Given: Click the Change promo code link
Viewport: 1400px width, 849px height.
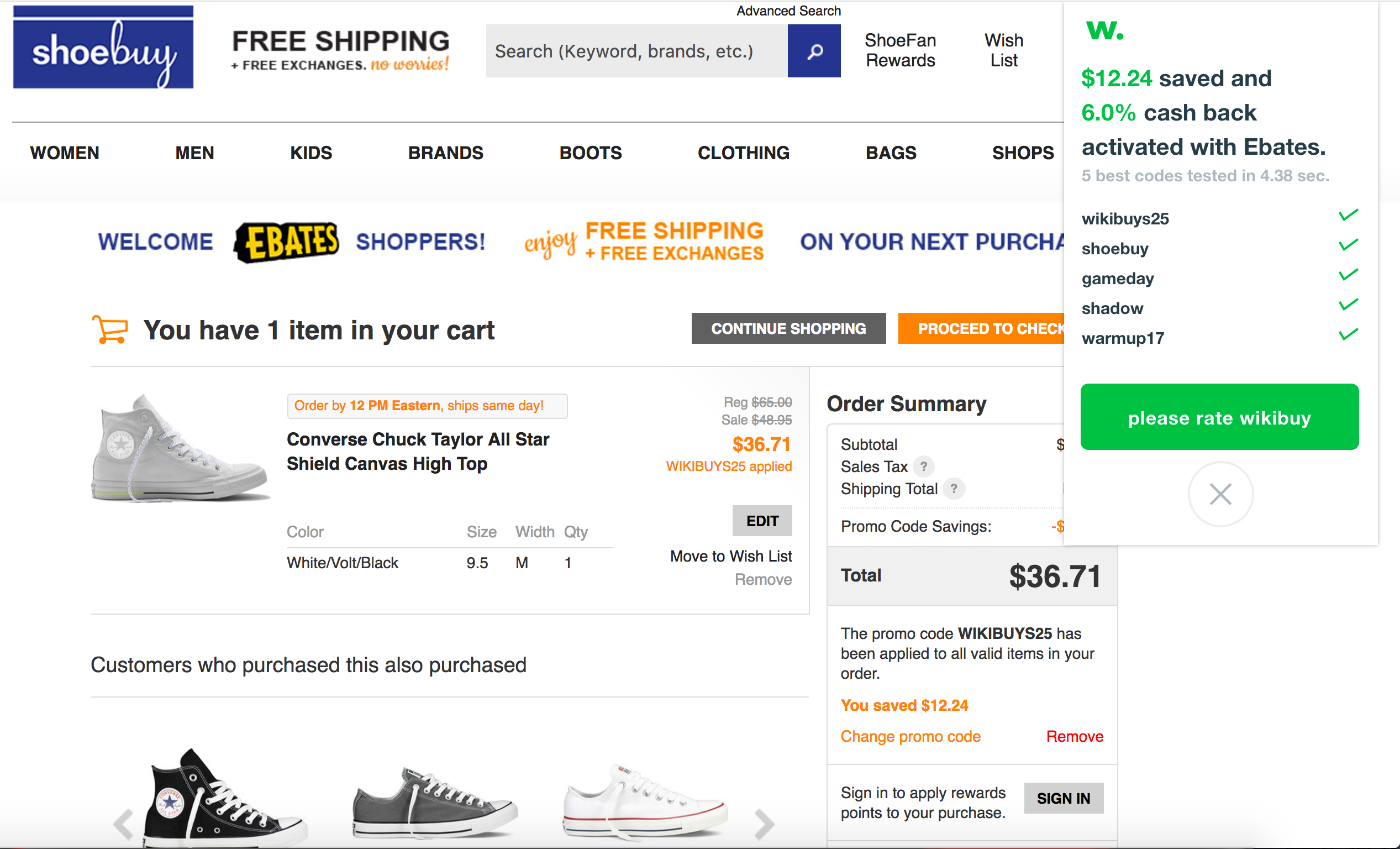Looking at the screenshot, I should point(910,736).
